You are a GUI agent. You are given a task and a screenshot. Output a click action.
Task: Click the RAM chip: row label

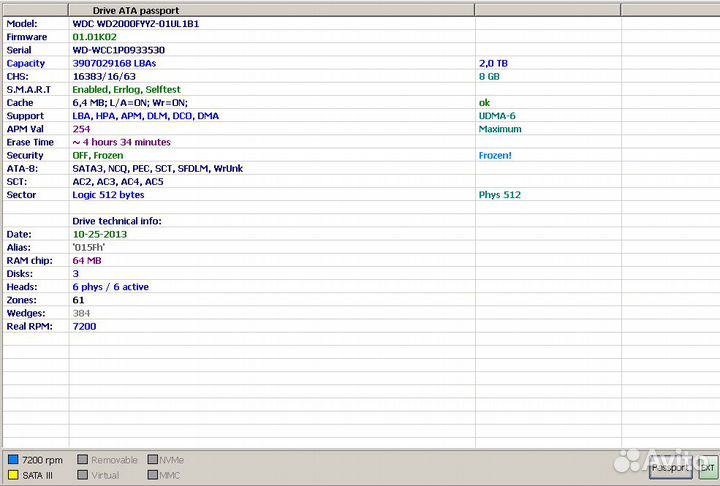coord(29,260)
